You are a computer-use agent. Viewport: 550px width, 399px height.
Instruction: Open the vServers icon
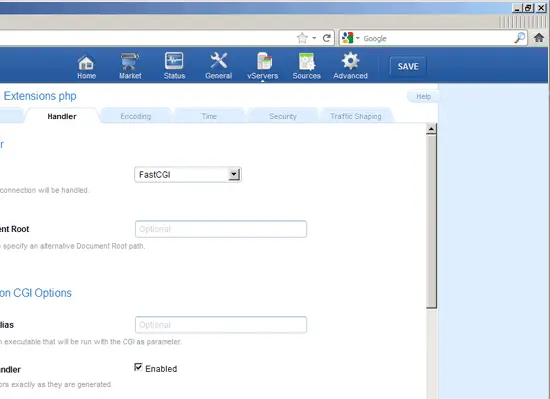pyautogui.click(x=263, y=61)
